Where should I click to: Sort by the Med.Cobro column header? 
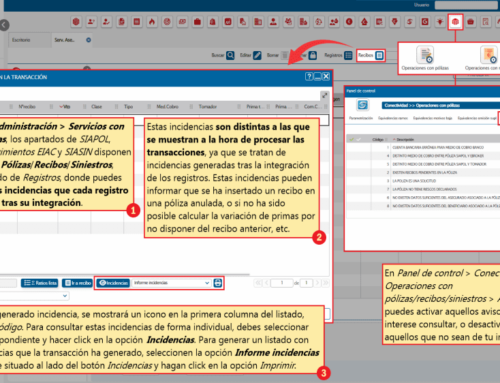coord(168,107)
